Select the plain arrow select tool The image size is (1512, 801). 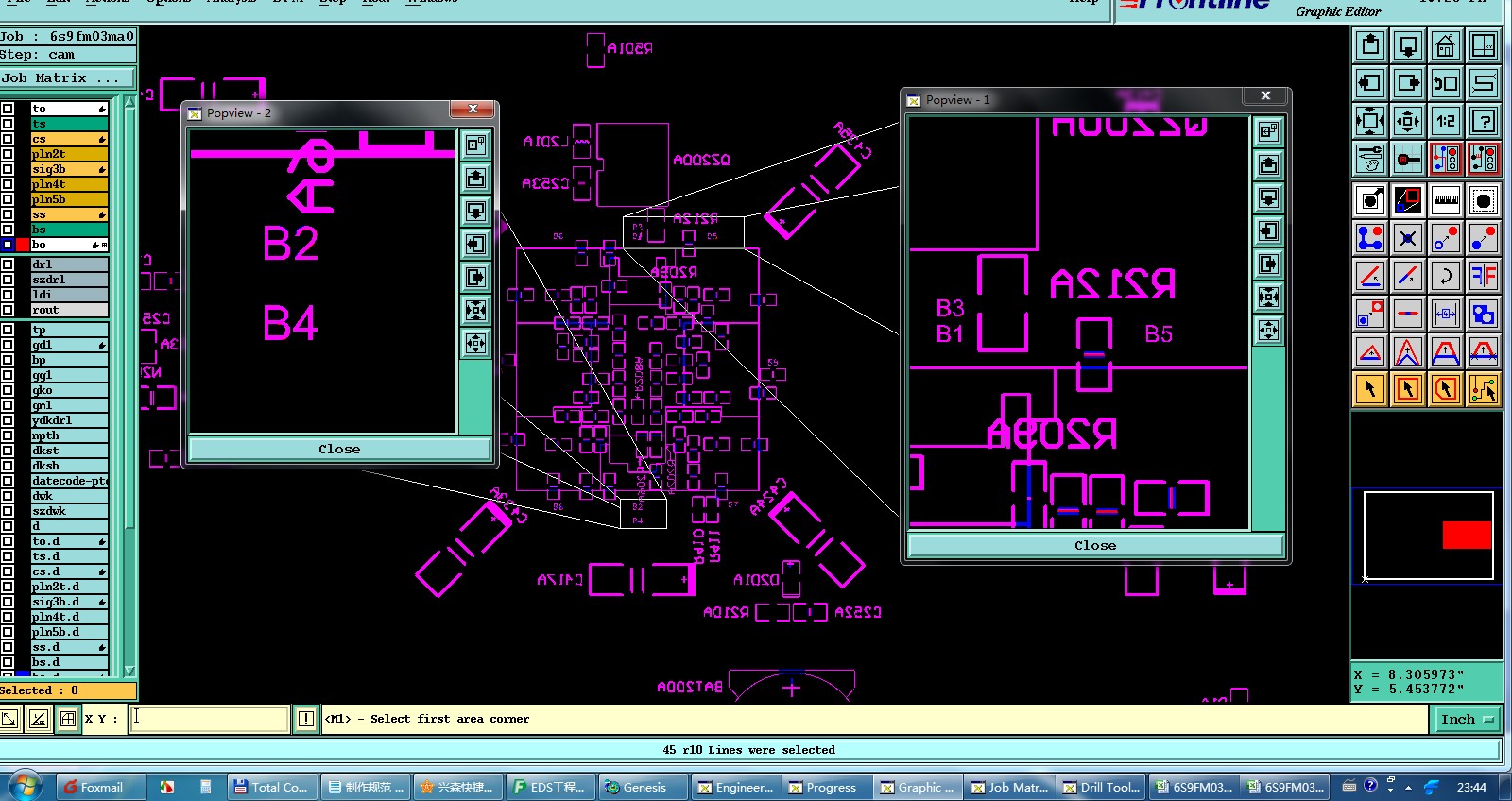(1370, 389)
